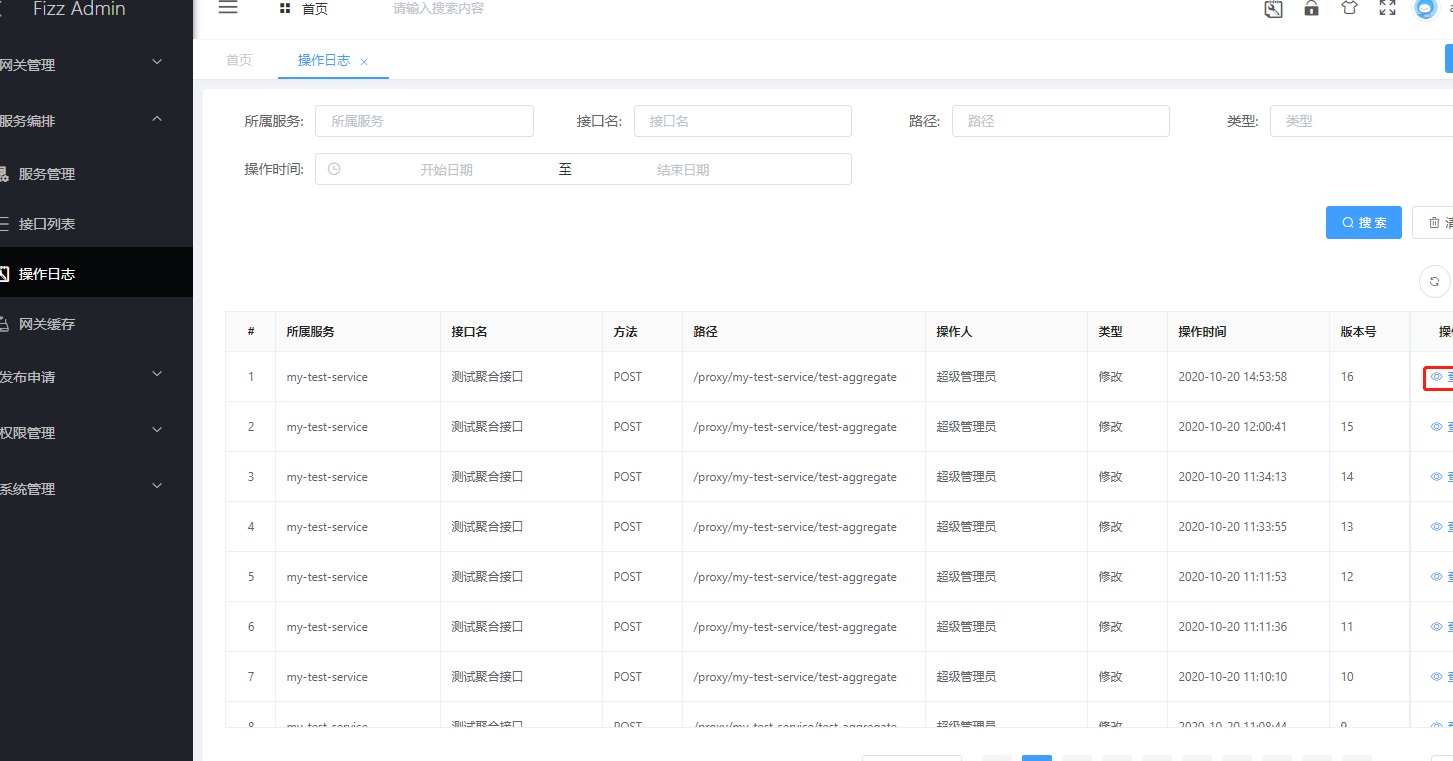1453x761 pixels.
Task: Click the trash-icon clear button beside 搜索
Action: 1433,222
